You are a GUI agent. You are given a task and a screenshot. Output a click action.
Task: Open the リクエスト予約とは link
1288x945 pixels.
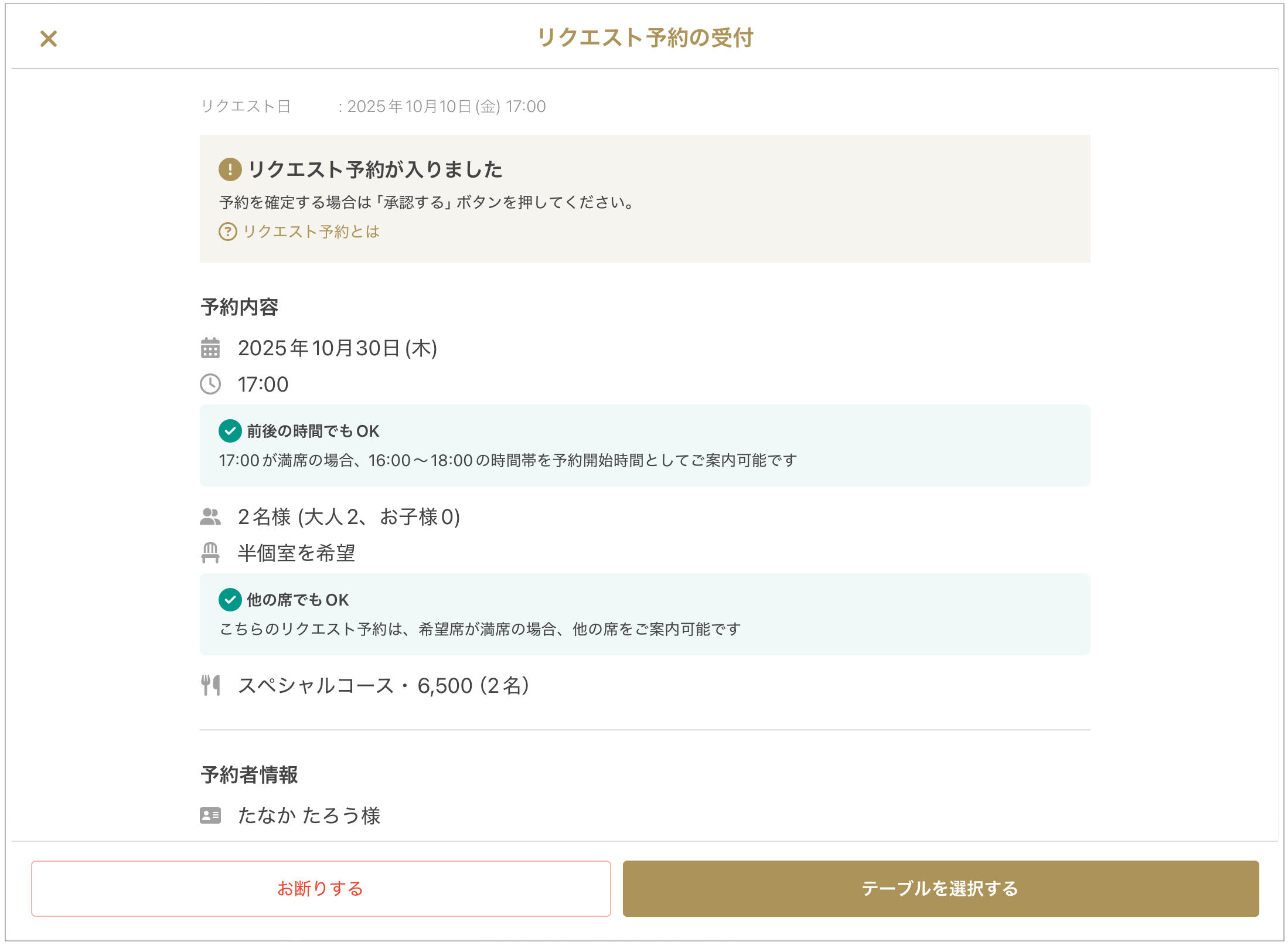click(311, 232)
